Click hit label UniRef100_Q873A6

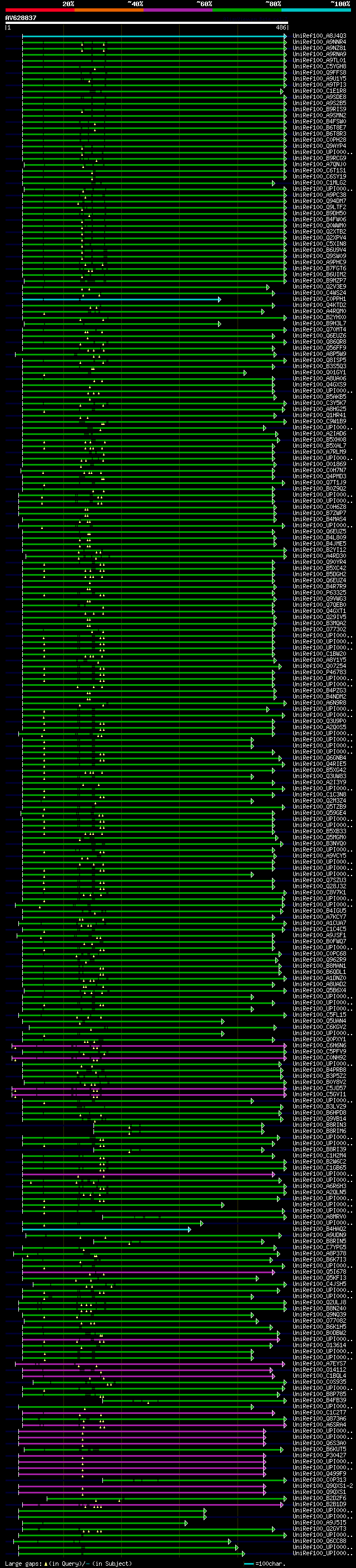319,1419
